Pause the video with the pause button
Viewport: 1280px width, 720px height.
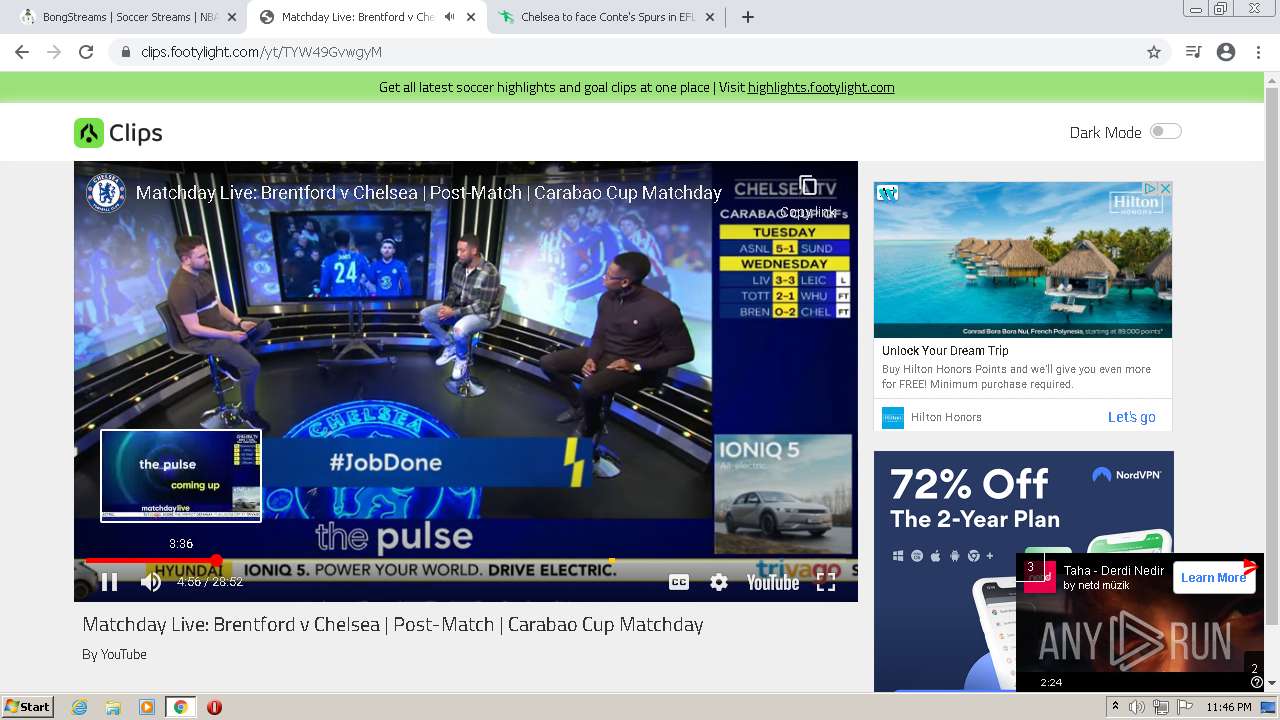[x=109, y=582]
